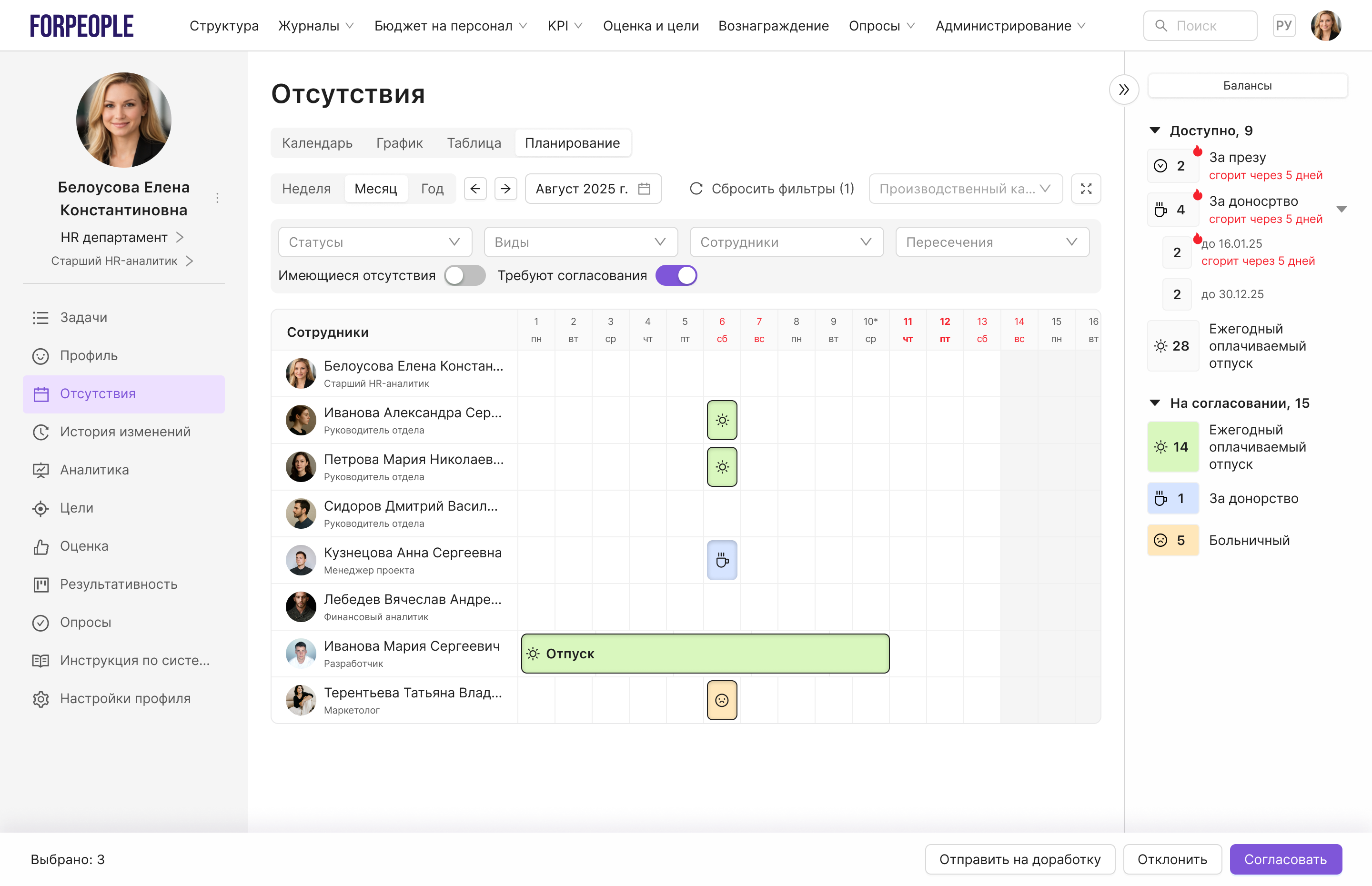Screen dimensions: 1372x886
Task: Switch language with the РУ toggle
Action: [1283, 26]
